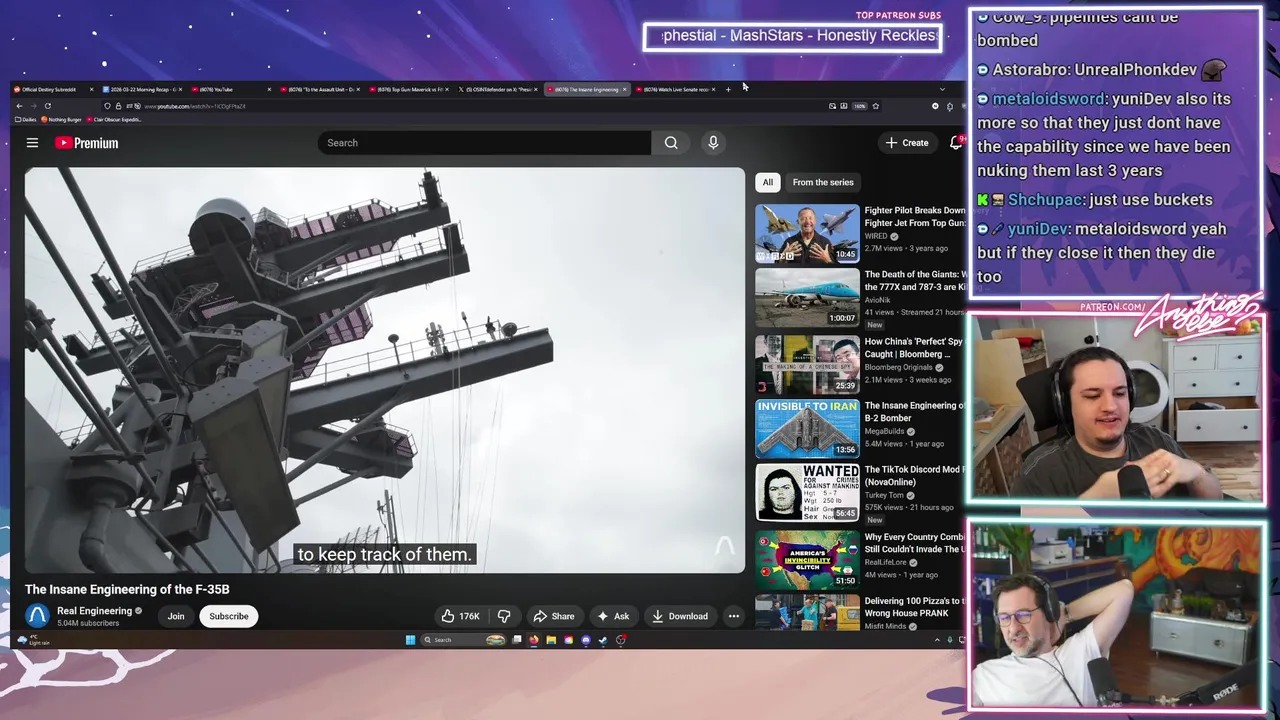
Task: Download the video
Action: 680,616
